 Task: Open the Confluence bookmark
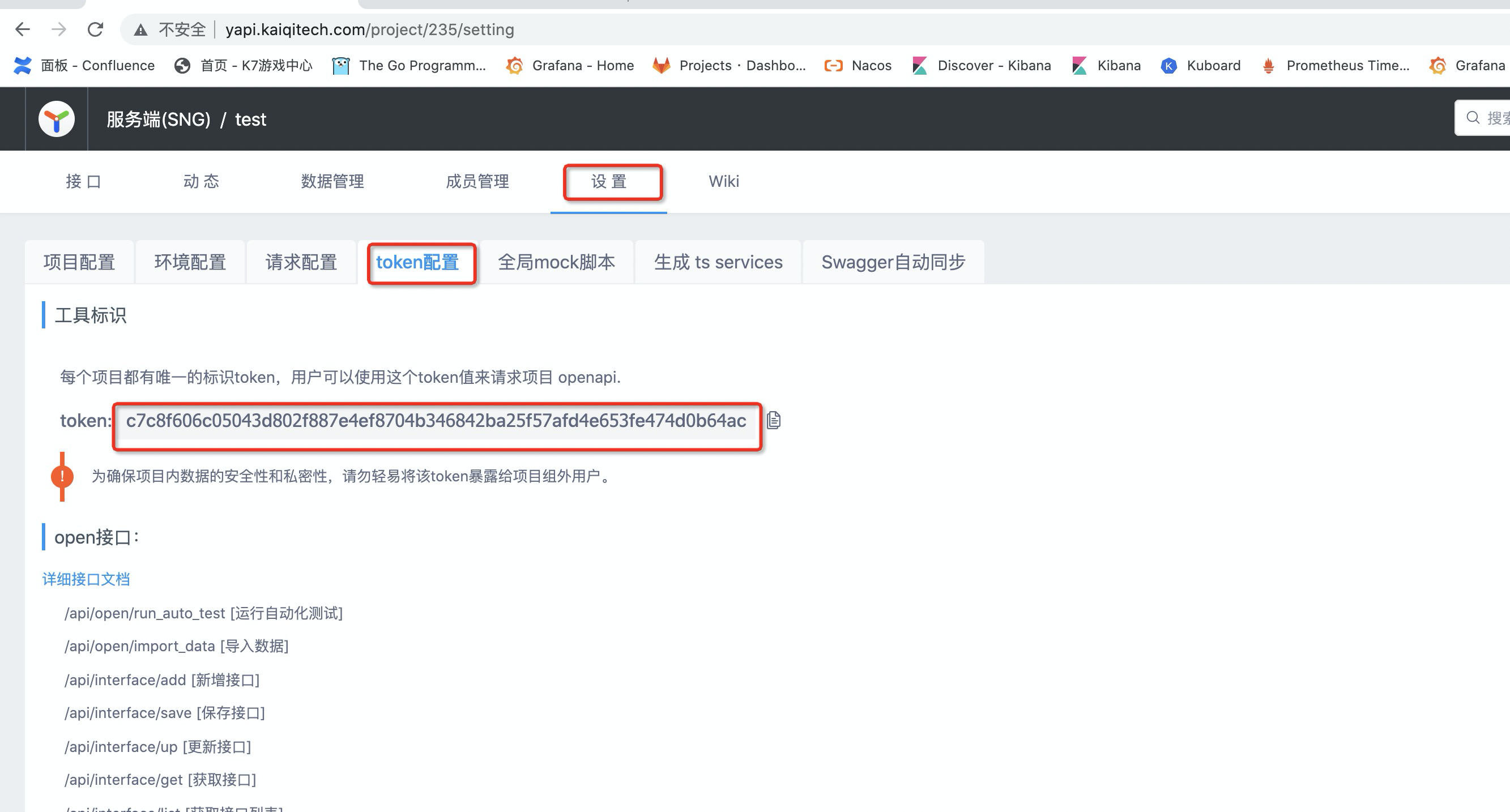point(84,66)
